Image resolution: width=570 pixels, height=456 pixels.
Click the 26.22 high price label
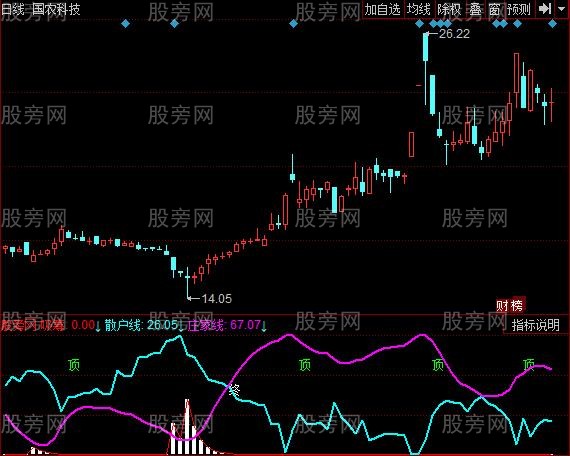point(454,34)
